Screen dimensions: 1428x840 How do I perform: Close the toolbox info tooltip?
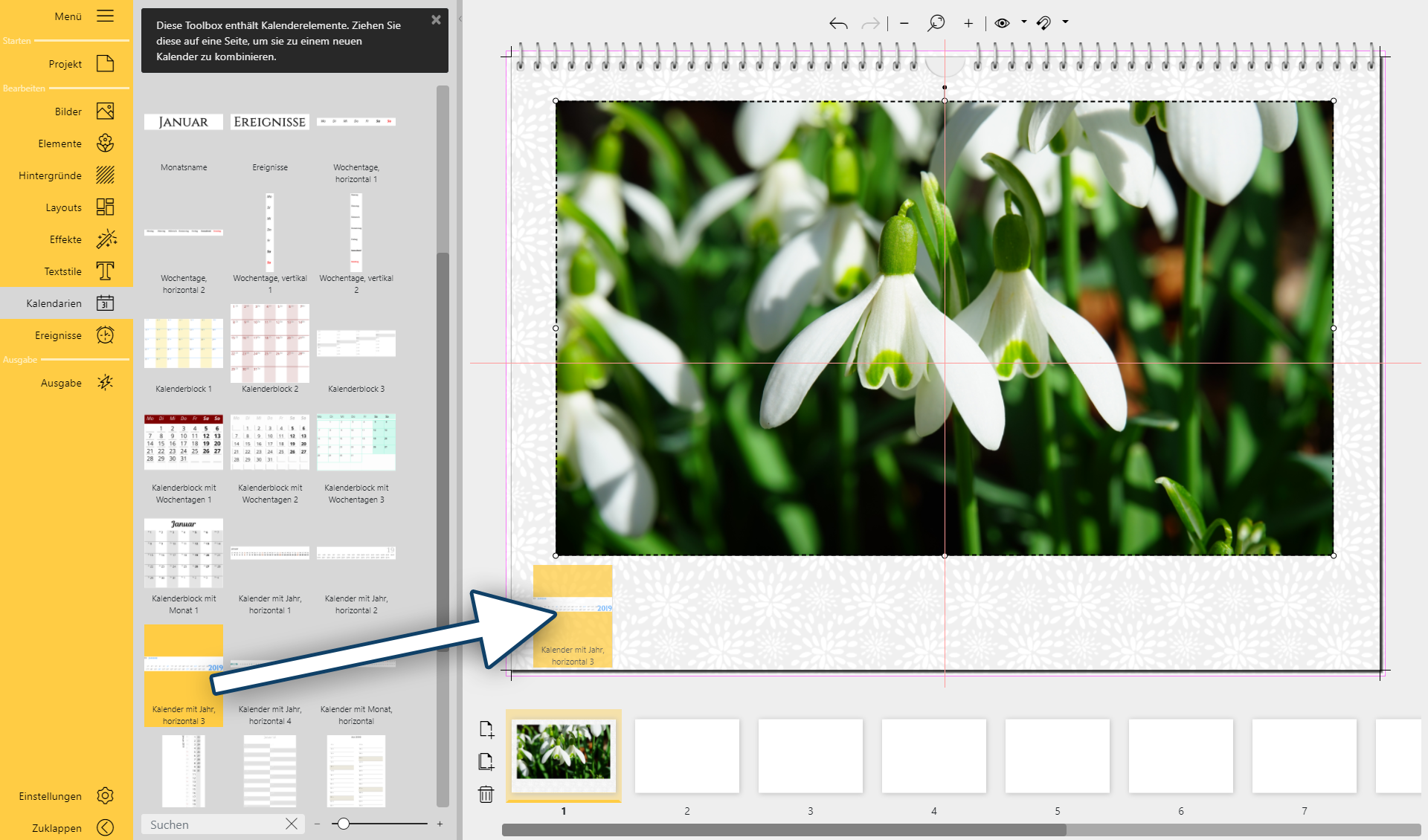pos(436,20)
